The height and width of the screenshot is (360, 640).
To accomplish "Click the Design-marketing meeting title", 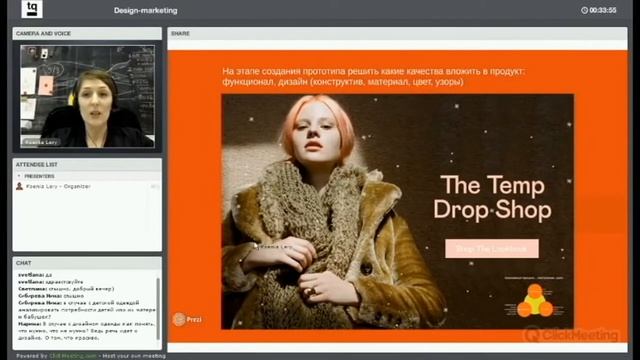I will pos(146,11).
